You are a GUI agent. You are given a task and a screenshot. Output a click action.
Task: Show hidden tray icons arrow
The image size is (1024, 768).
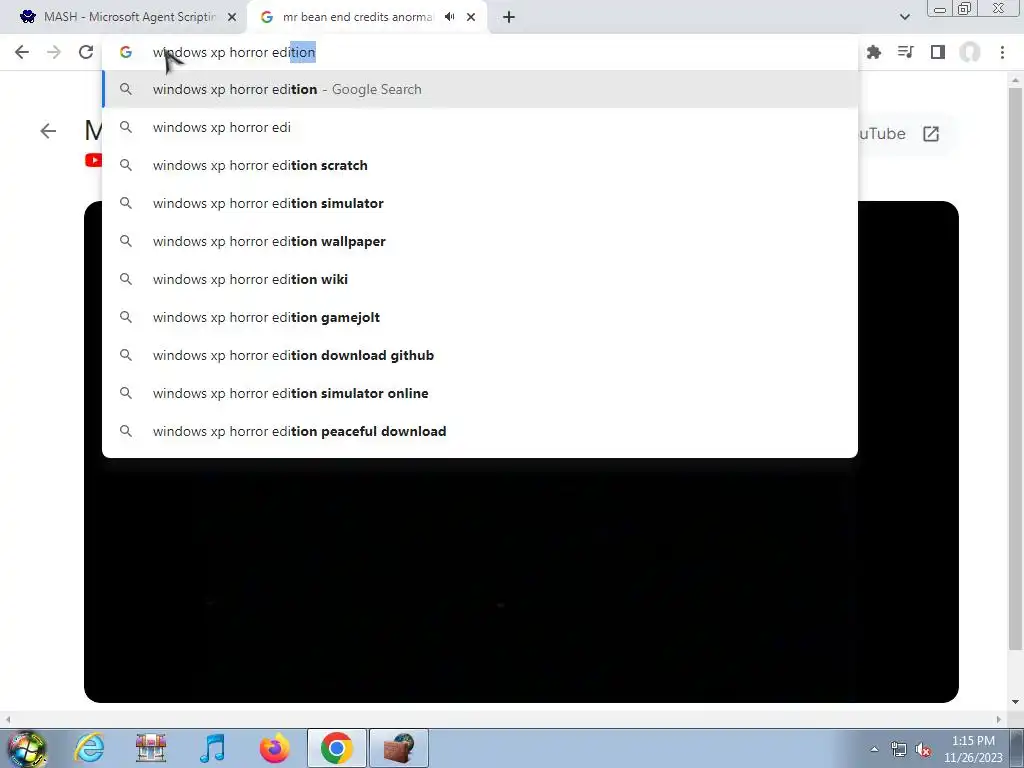tap(874, 749)
